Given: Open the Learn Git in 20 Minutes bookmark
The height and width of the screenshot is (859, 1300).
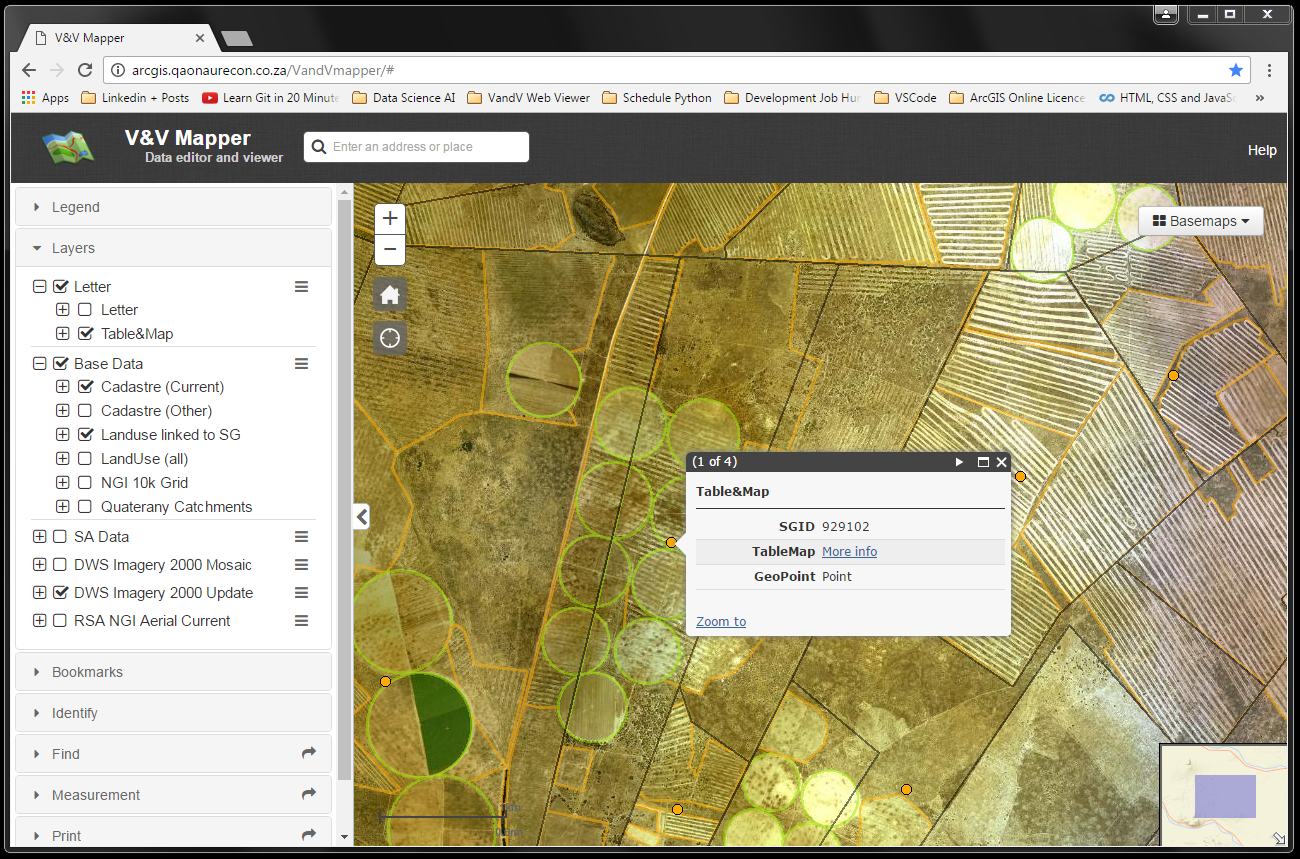Looking at the screenshot, I should coord(270,98).
